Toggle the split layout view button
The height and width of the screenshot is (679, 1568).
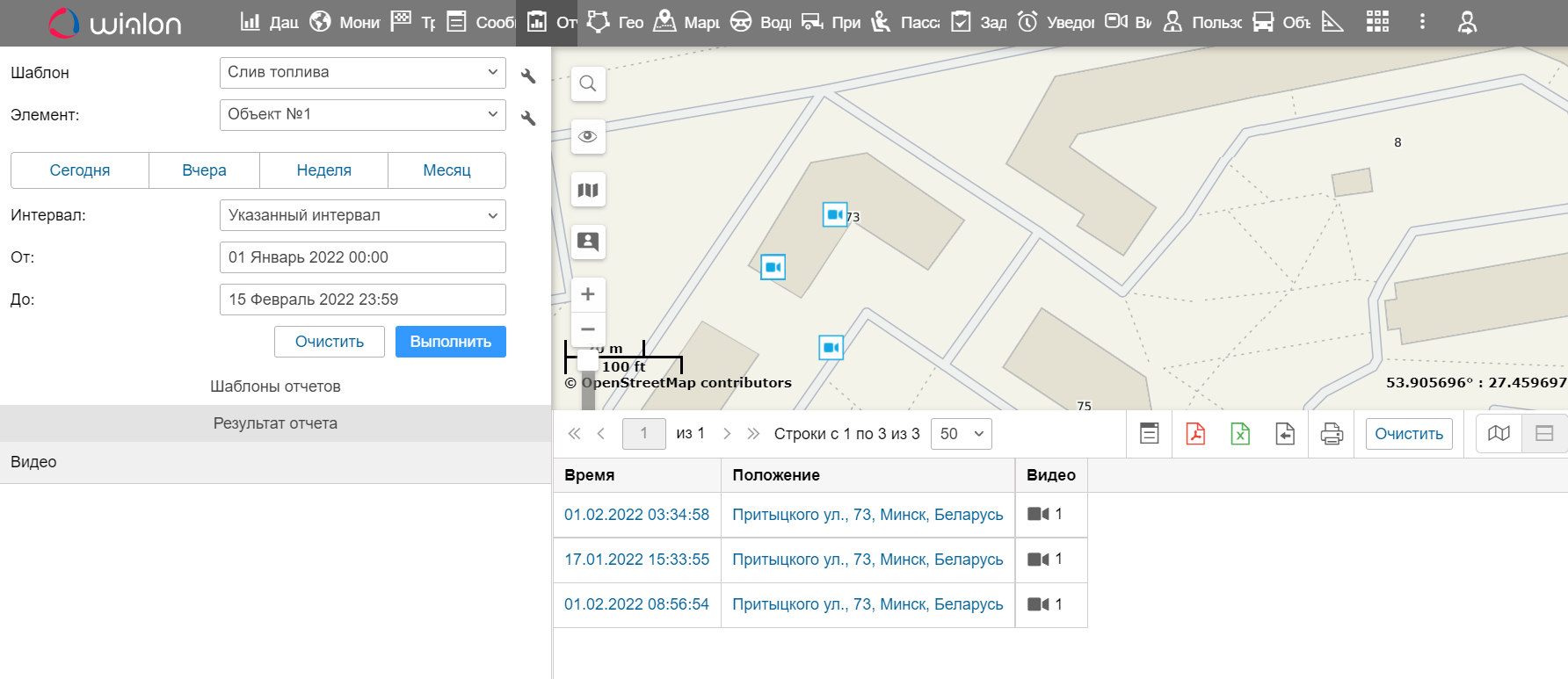1544,433
